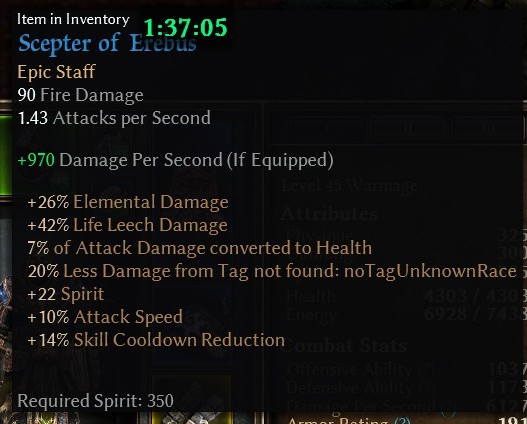The height and width of the screenshot is (424, 527).
Task: Click the Combat Stats section header
Action: [x=346, y=345]
